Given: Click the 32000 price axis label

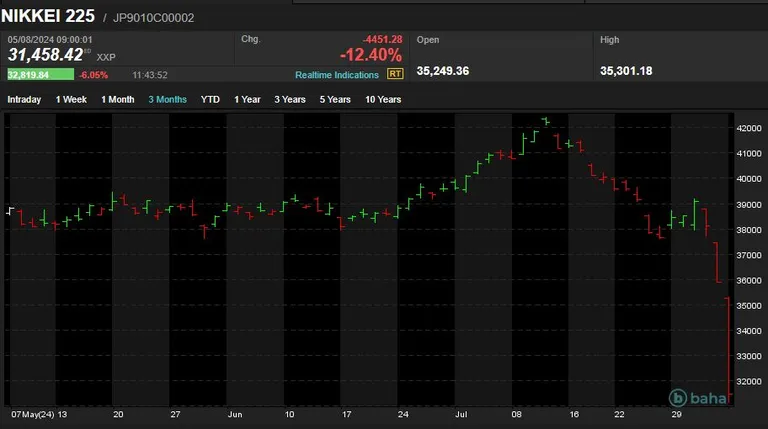Looking at the screenshot, I should click(x=749, y=381).
